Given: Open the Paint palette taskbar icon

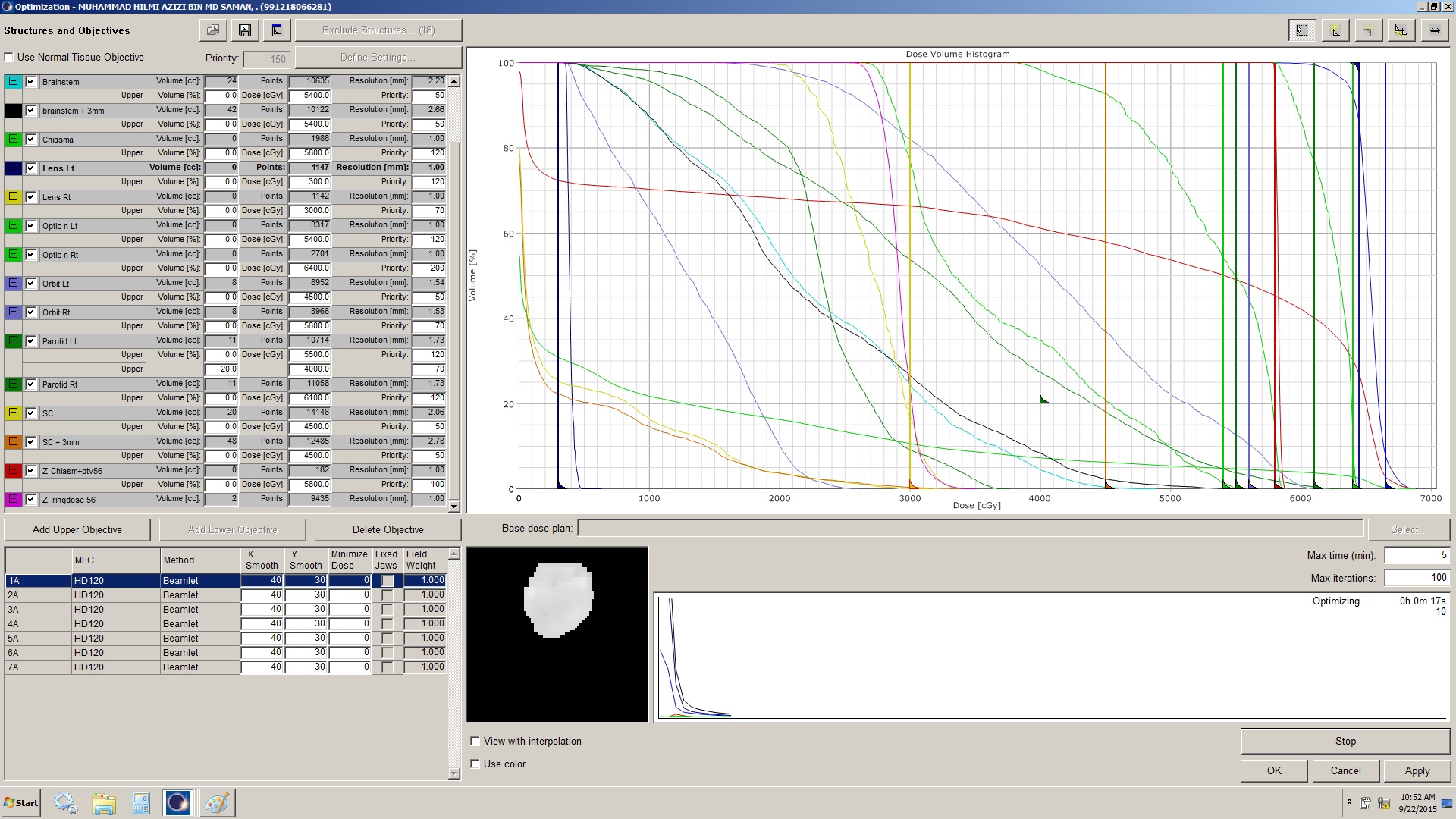Looking at the screenshot, I should pos(217,803).
